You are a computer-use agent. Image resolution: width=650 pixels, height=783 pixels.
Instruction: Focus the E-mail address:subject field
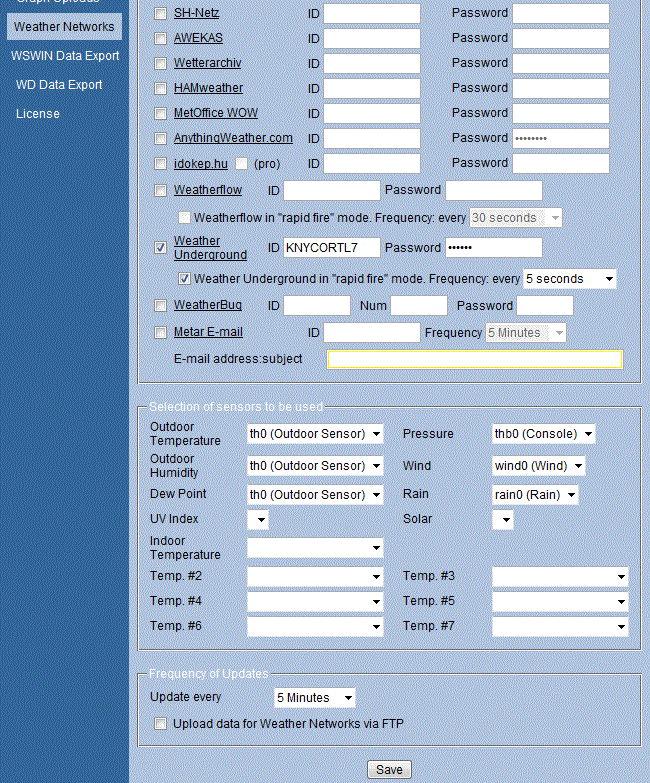[x=475, y=360]
